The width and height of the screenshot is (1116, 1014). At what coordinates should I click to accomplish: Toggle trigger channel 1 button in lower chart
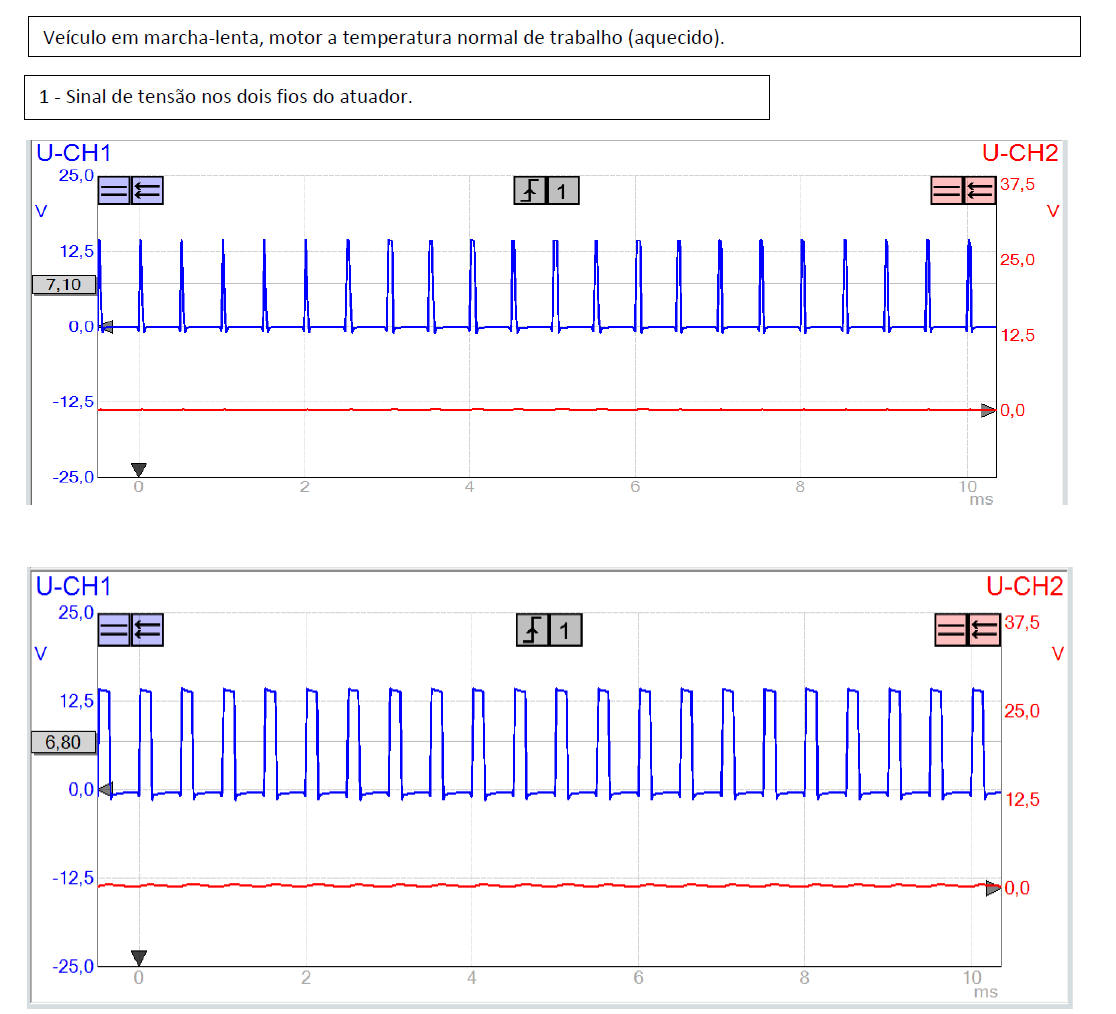[x=565, y=630]
